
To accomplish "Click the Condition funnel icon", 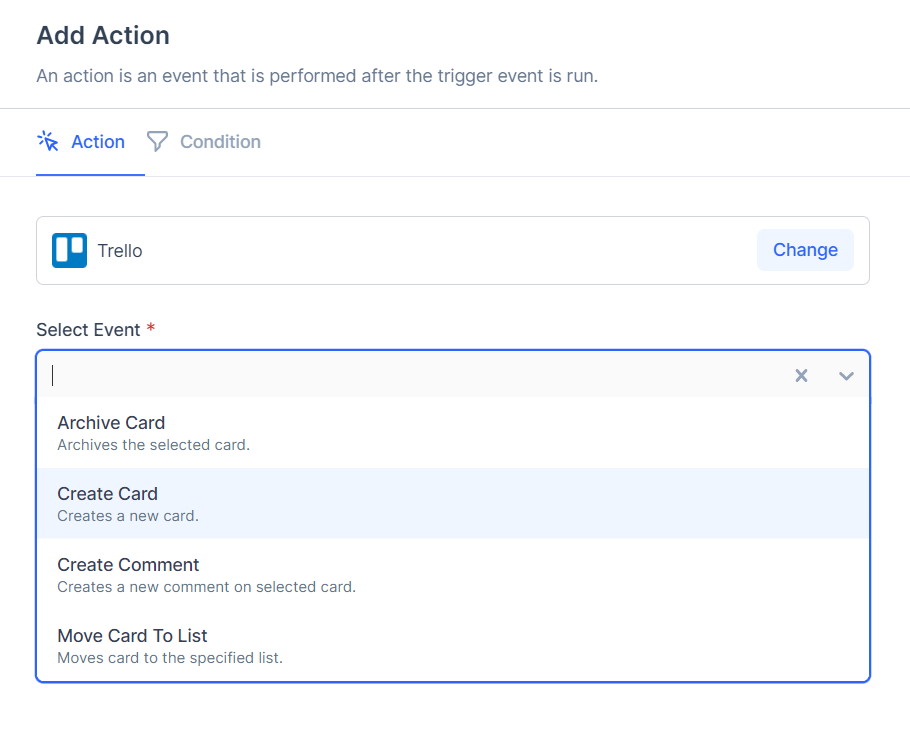I will coord(157,141).
